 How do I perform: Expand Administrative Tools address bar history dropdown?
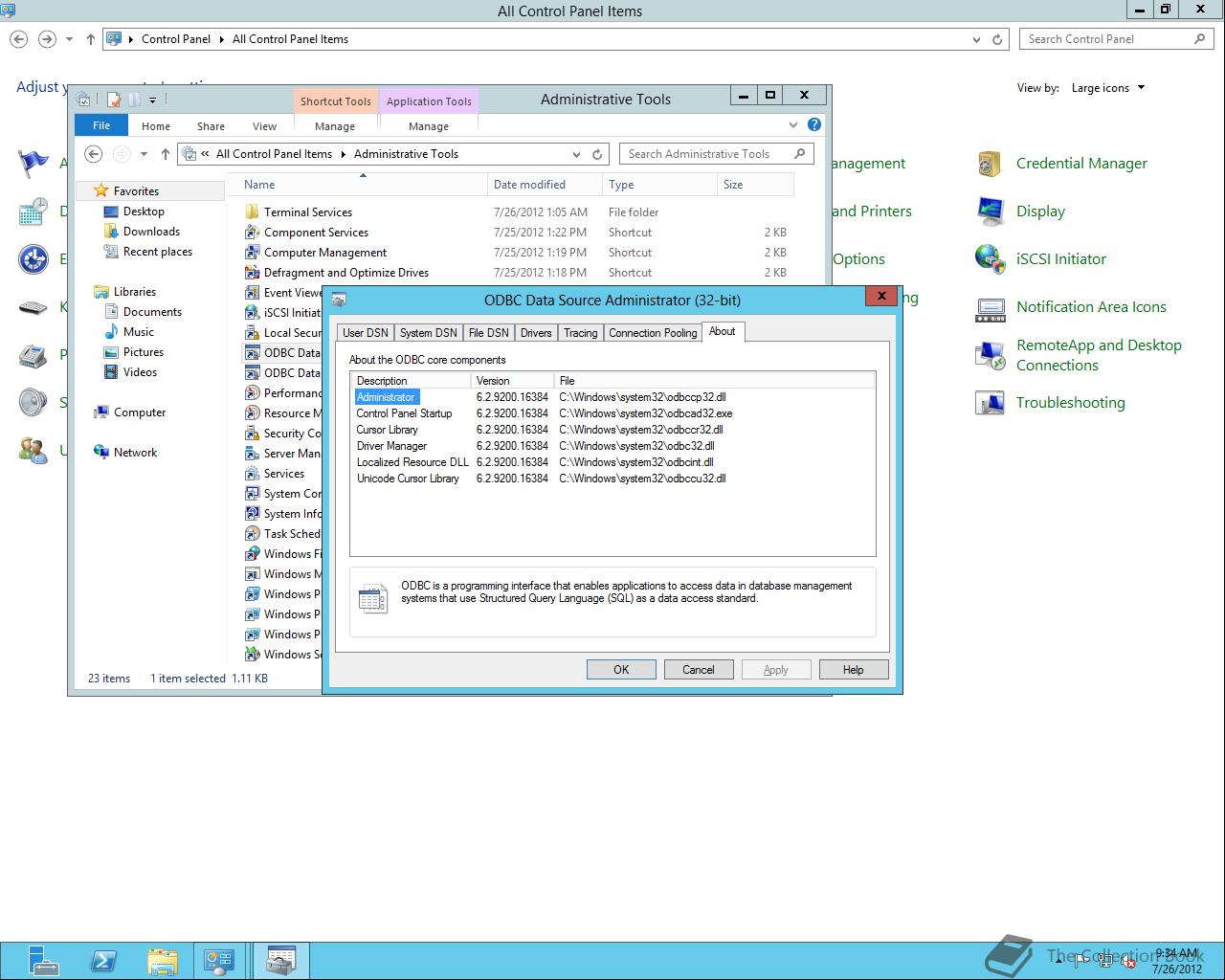pos(576,154)
